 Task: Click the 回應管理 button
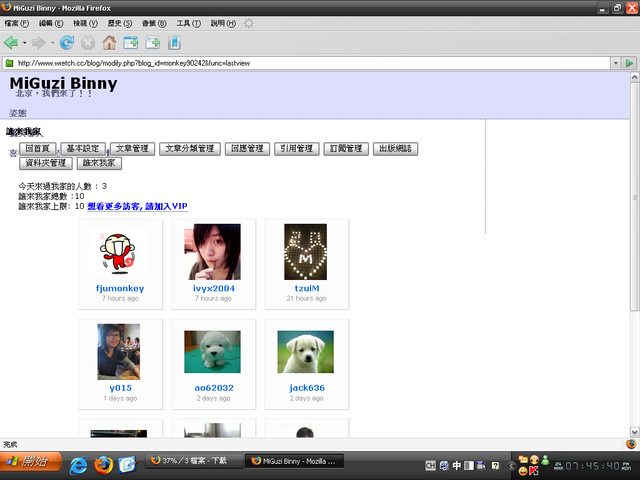(x=247, y=149)
